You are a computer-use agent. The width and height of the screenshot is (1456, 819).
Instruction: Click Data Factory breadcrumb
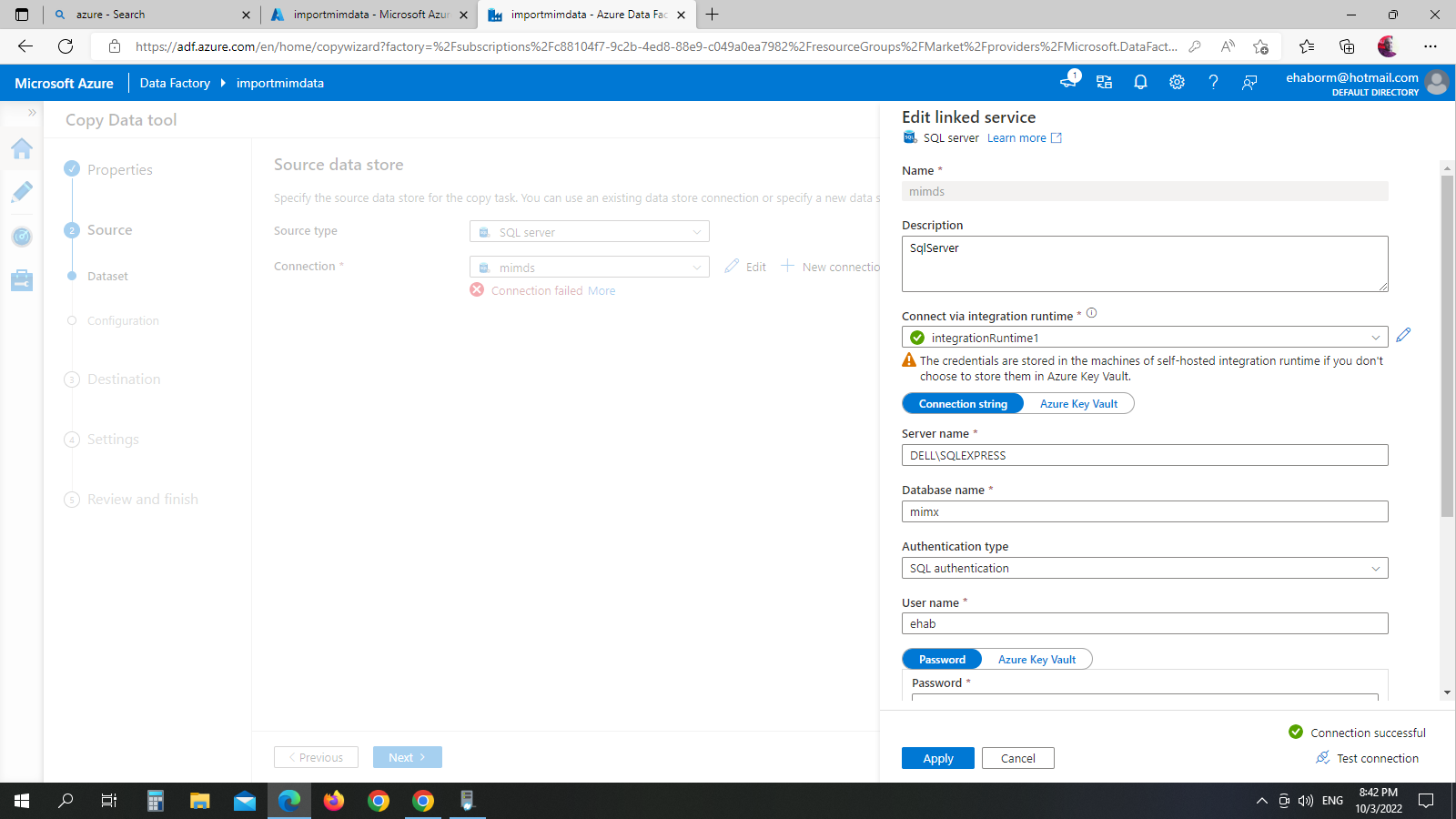point(175,83)
